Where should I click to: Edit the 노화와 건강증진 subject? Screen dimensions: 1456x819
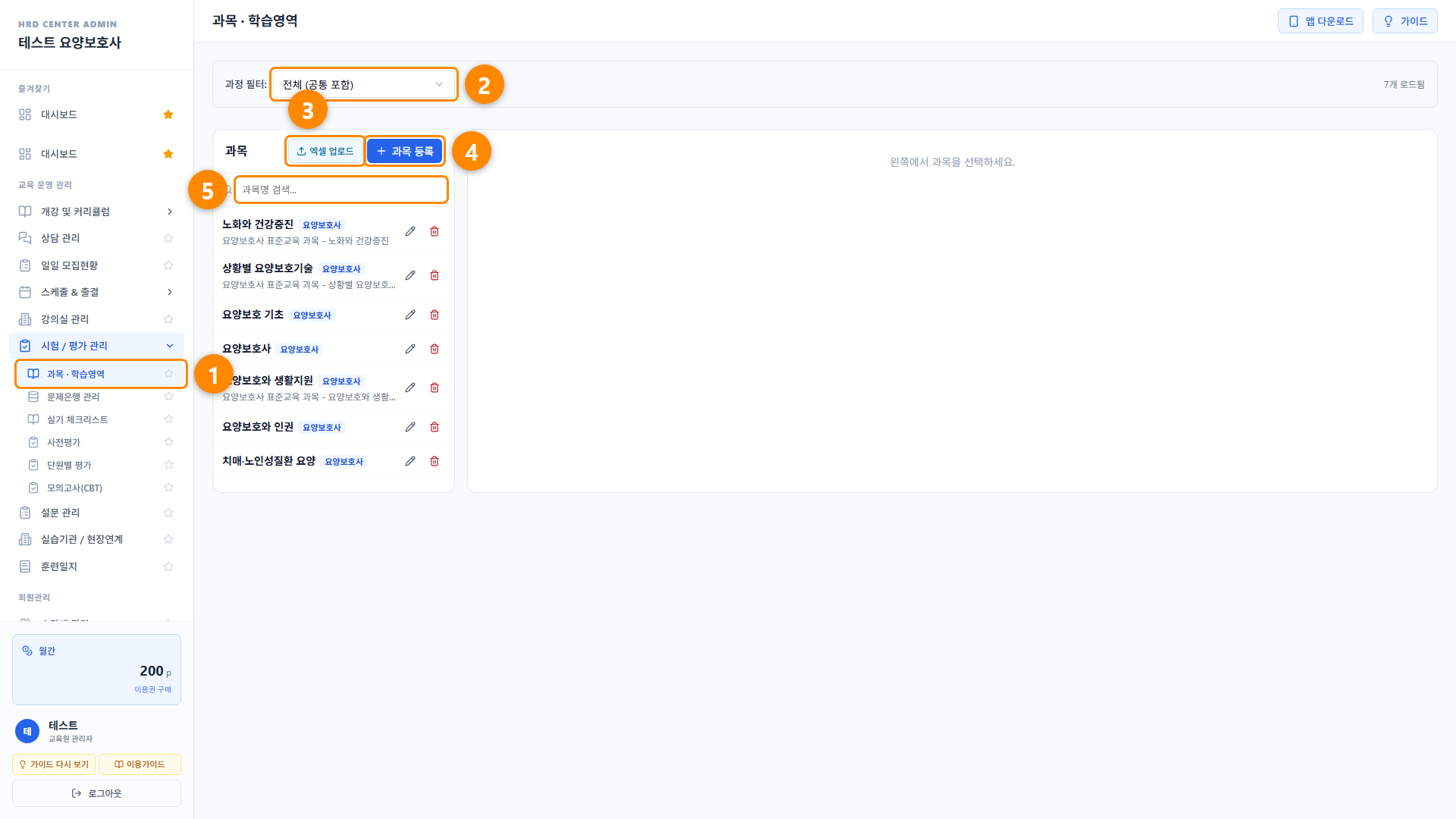[x=410, y=231]
